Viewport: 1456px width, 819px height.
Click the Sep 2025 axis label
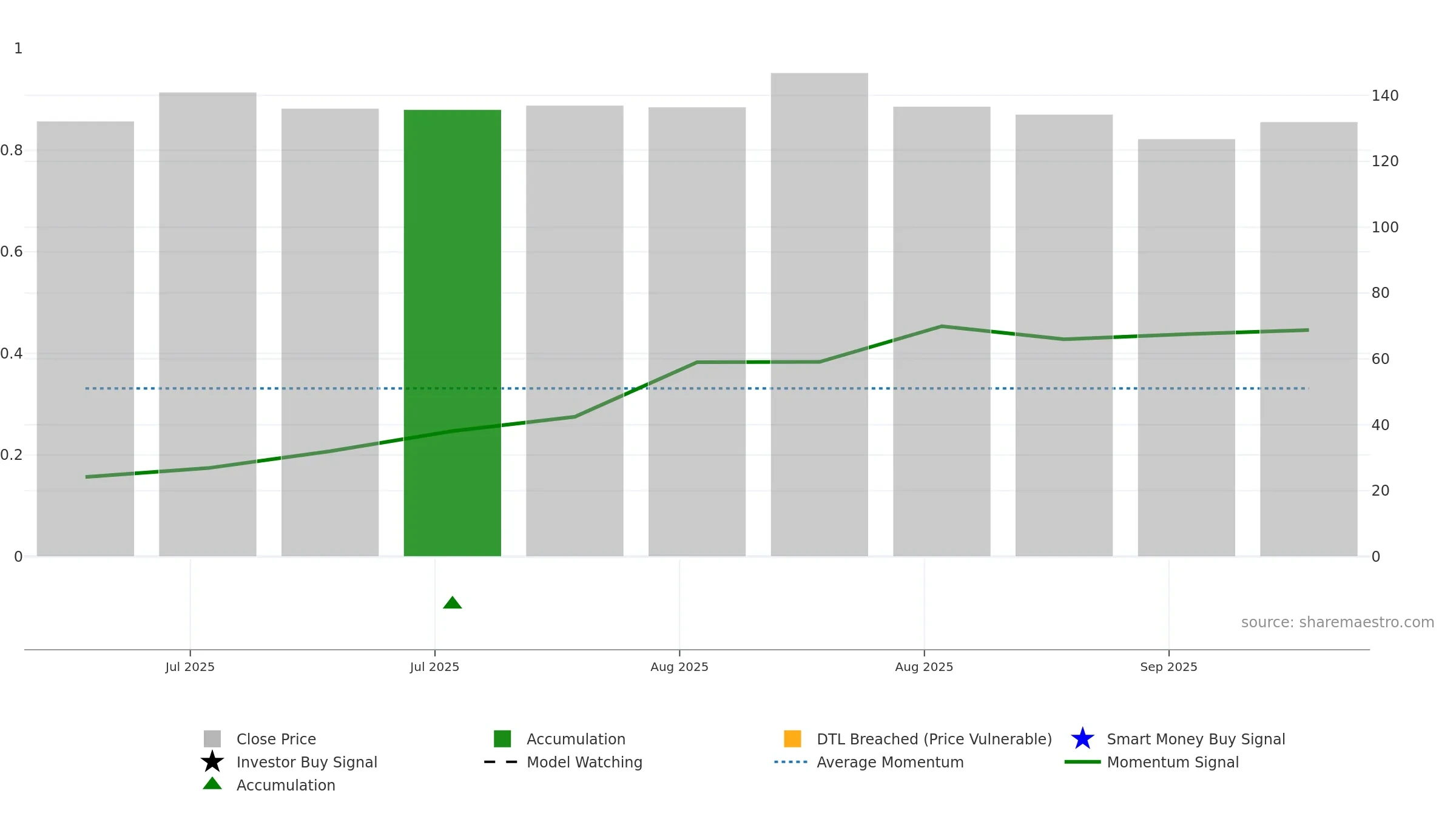click(1168, 667)
